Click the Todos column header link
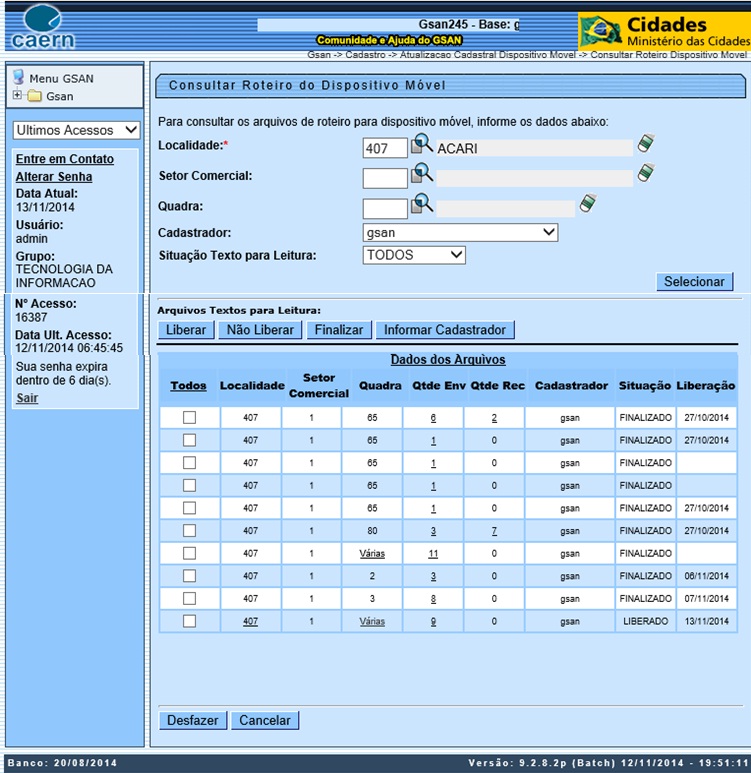Screen dimensions: 751x773 click(188, 385)
